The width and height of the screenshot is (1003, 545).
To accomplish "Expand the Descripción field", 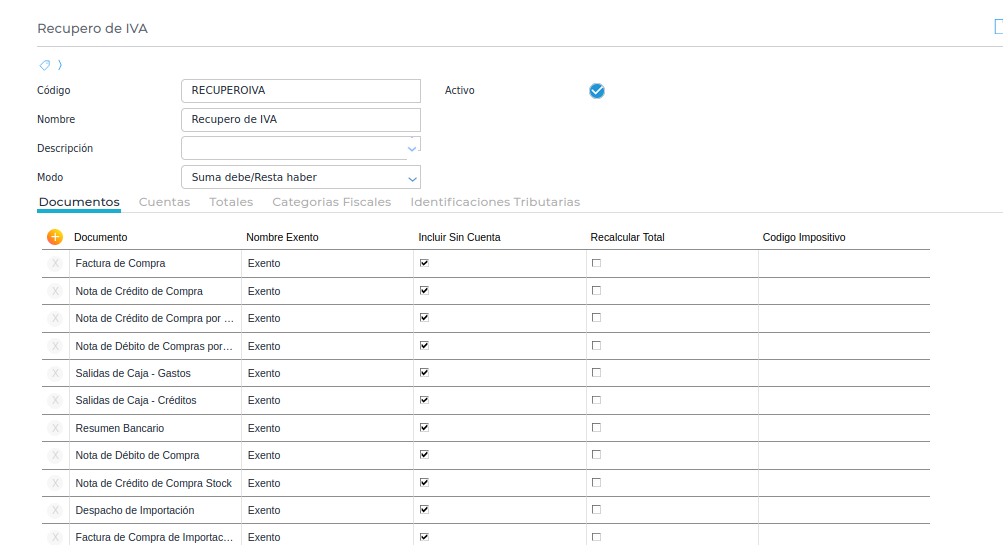I will (x=411, y=148).
